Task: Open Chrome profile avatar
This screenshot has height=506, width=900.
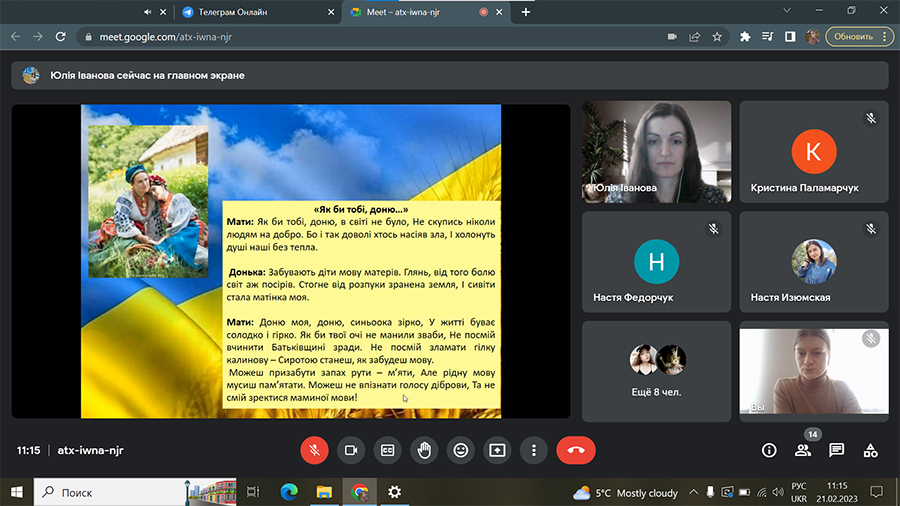Action: 812,37
